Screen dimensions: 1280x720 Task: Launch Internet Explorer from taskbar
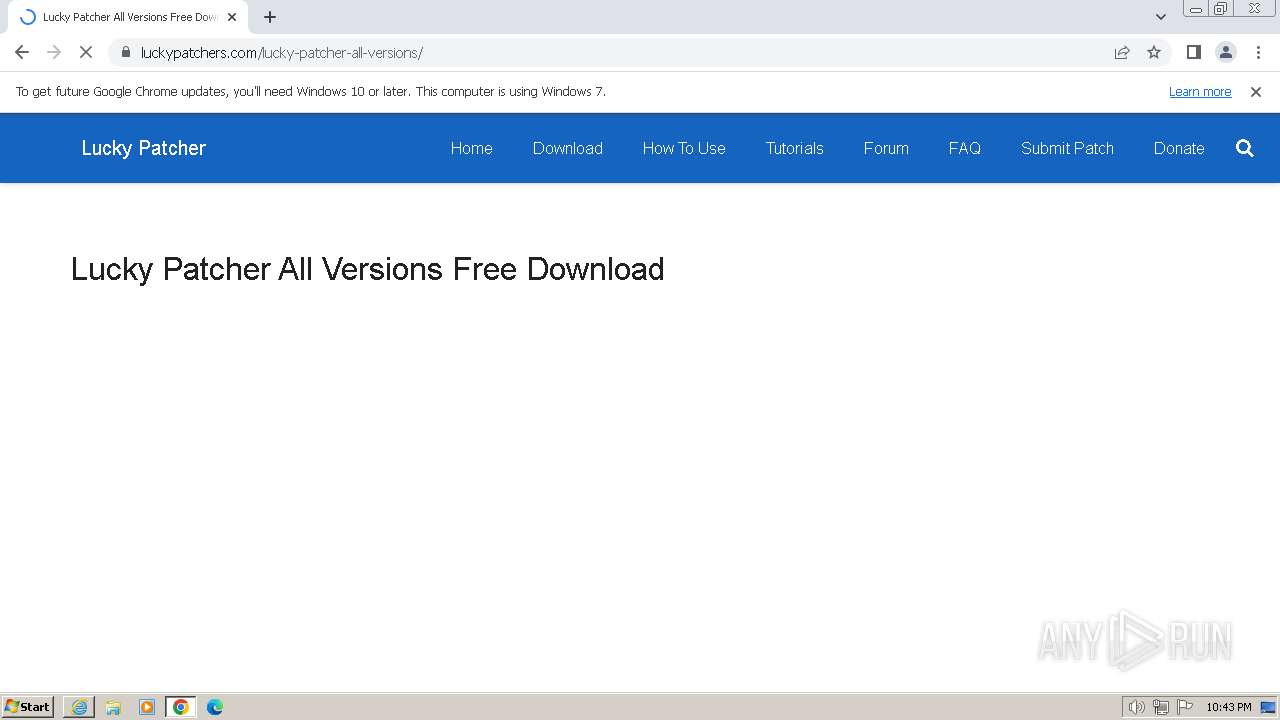tap(79, 707)
